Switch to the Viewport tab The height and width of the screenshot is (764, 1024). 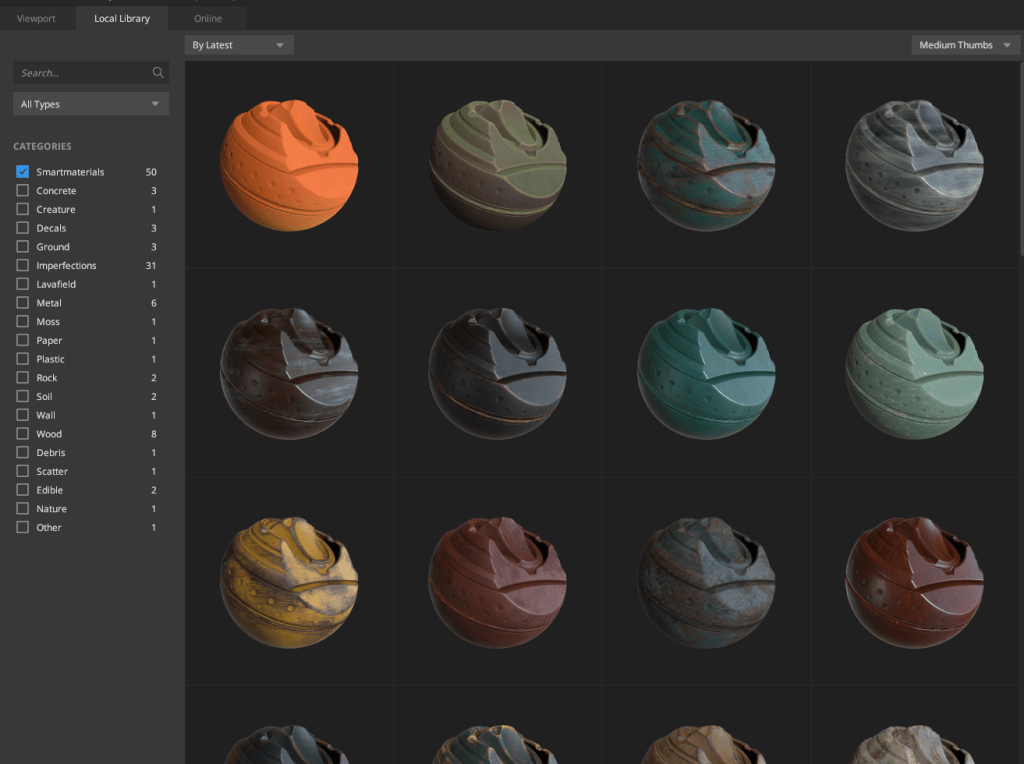37,19
